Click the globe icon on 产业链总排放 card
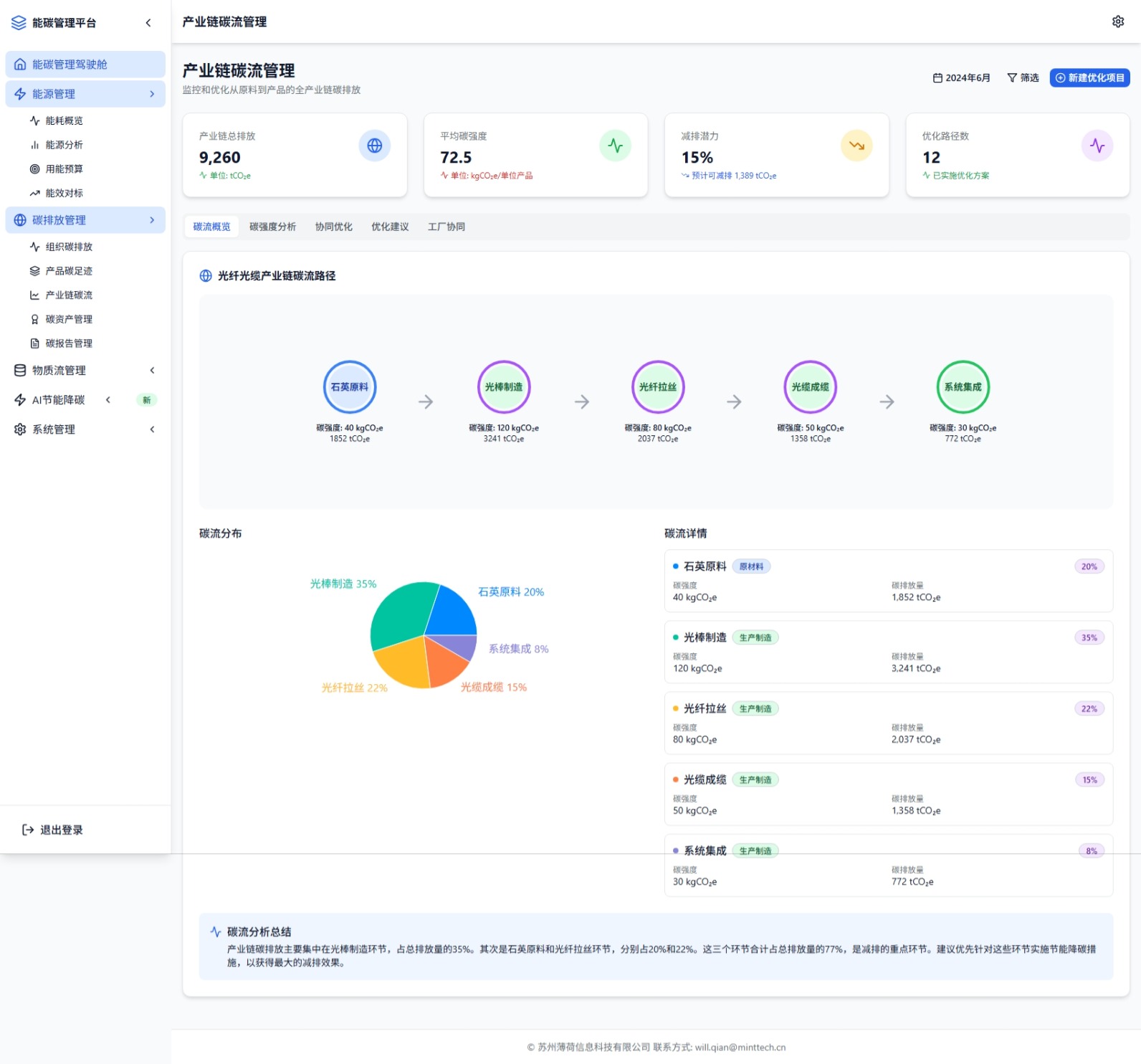The width and height of the screenshot is (1141, 1064). (x=374, y=146)
